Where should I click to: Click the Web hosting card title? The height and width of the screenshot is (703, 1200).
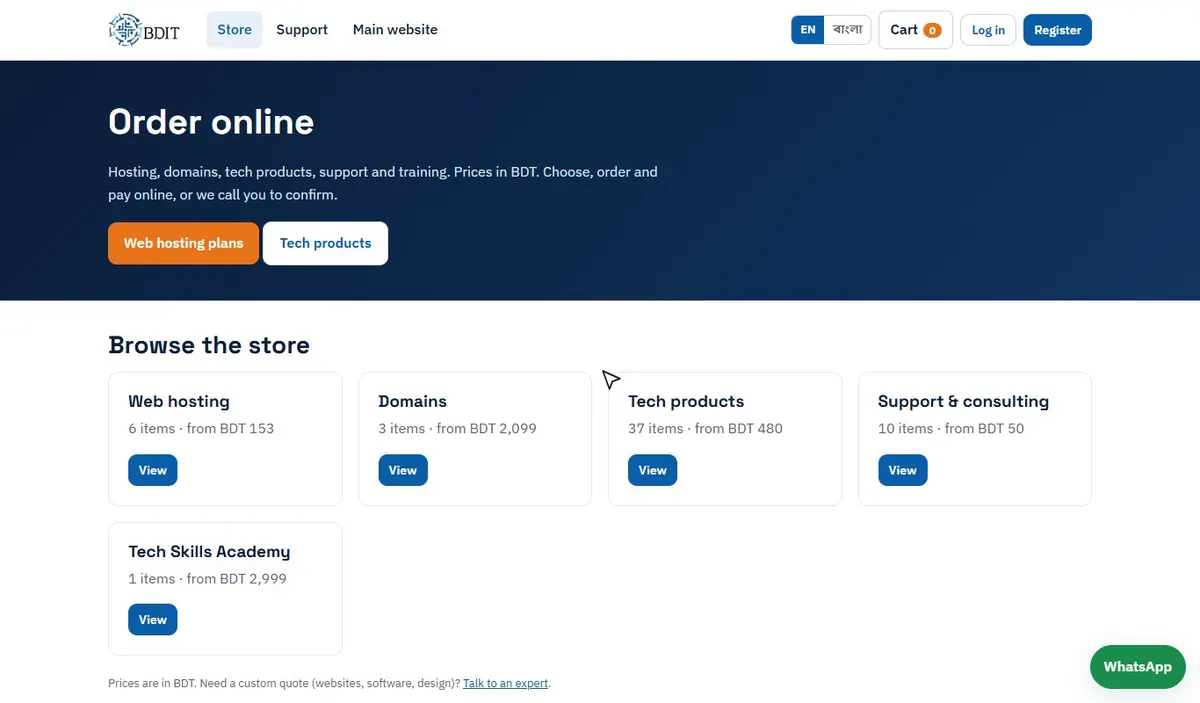click(179, 402)
